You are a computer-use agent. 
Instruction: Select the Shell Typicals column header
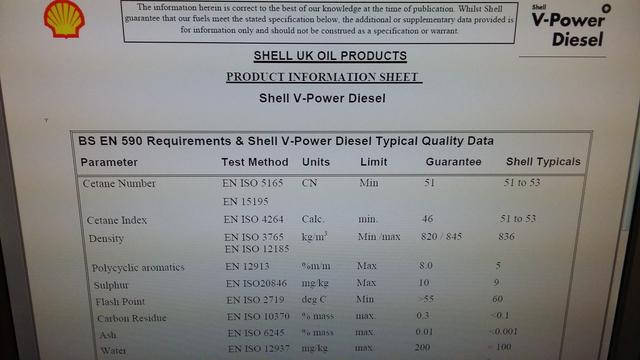tap(543, 162)
